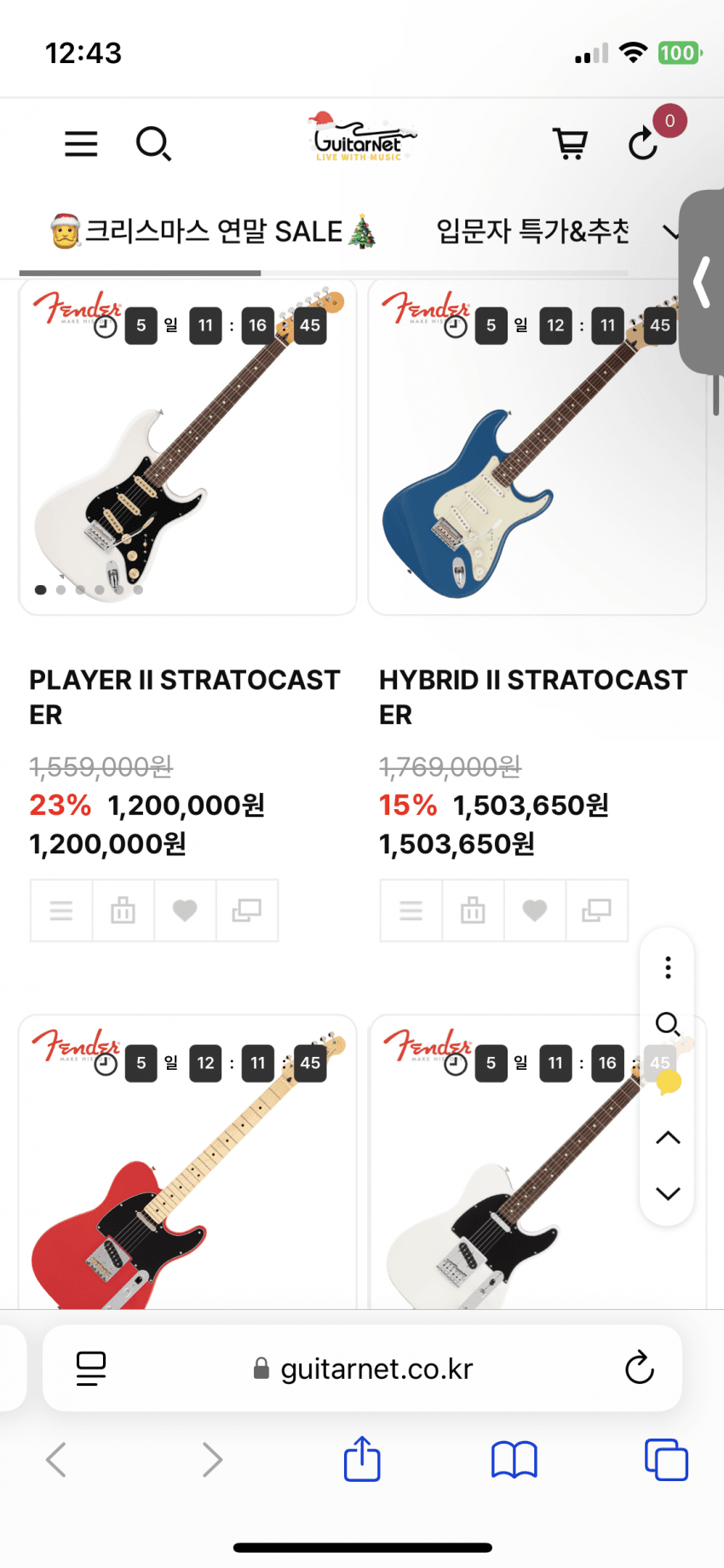Toggle wishlist heart for Hybrid II Stratocaster
The width and height of the screenshot is (724, 1568).
pyautogui.click(x=535, y=910)
